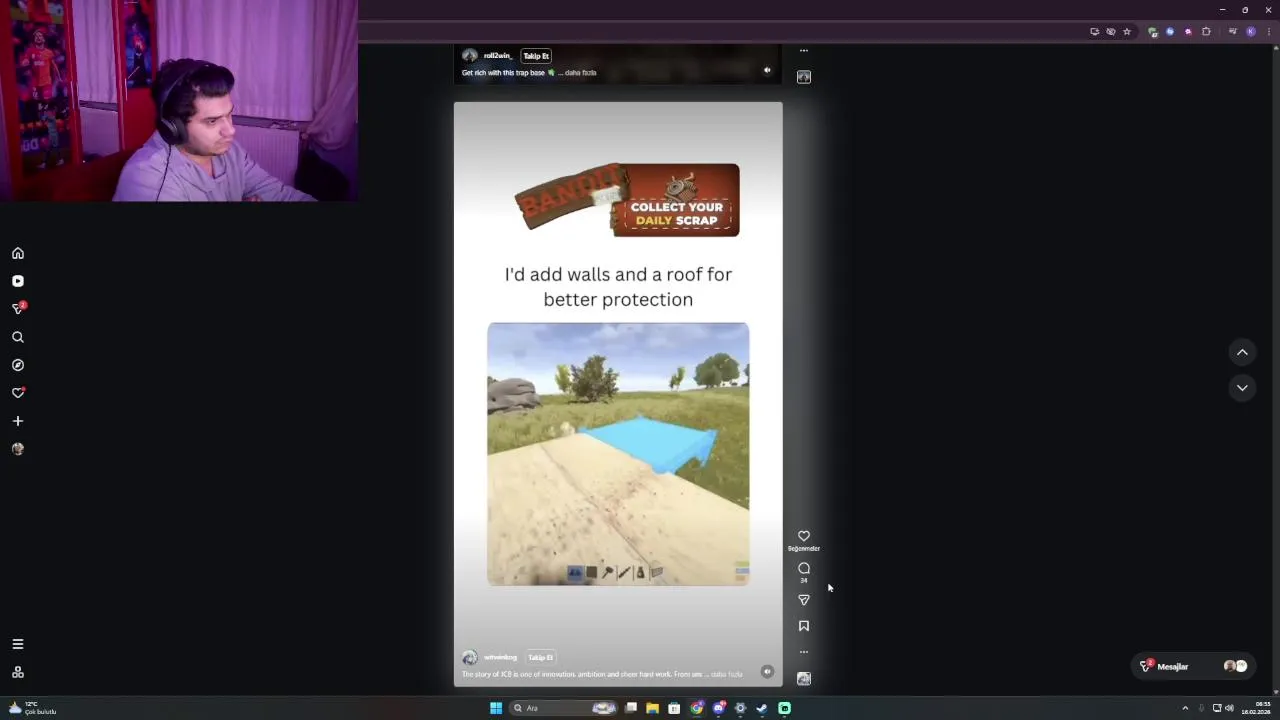Click the Rust gameplay video in the reel
The image size is (1280, 720).
pyautogui.click(x=618, y=454)
